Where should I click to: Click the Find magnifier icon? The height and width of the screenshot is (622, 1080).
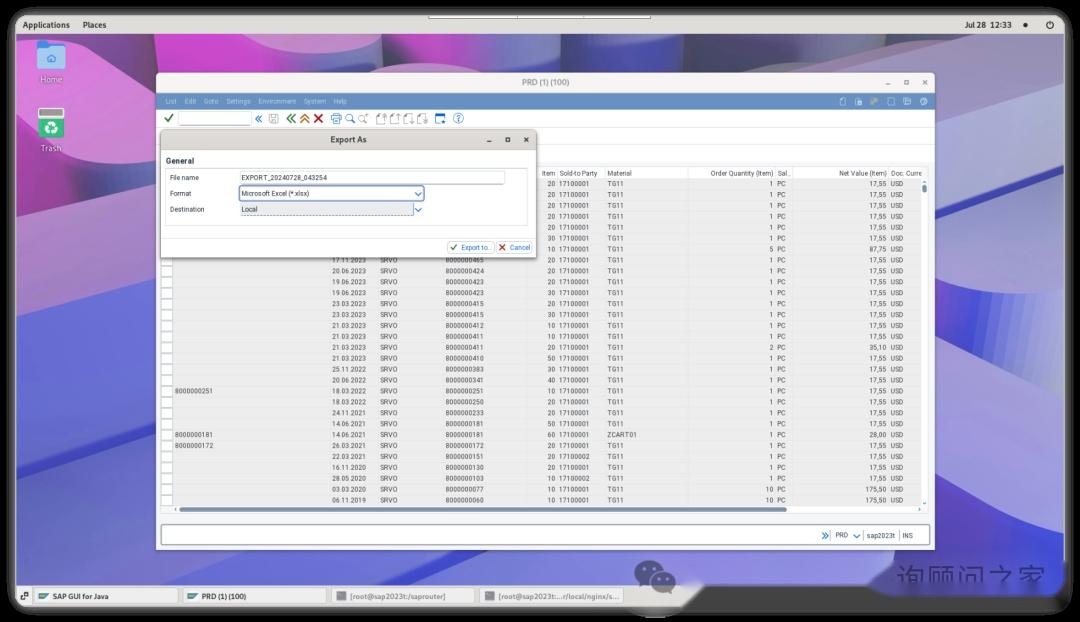[350, 118]
